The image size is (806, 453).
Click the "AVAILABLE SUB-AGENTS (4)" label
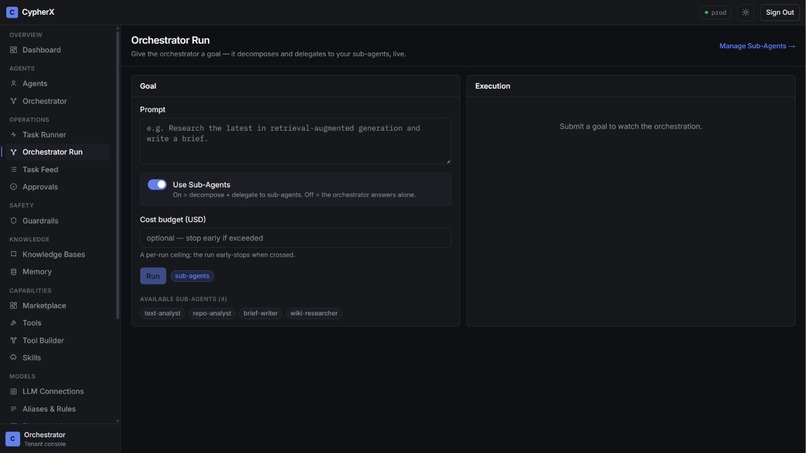pyautogui.click(x=183, y=299)
